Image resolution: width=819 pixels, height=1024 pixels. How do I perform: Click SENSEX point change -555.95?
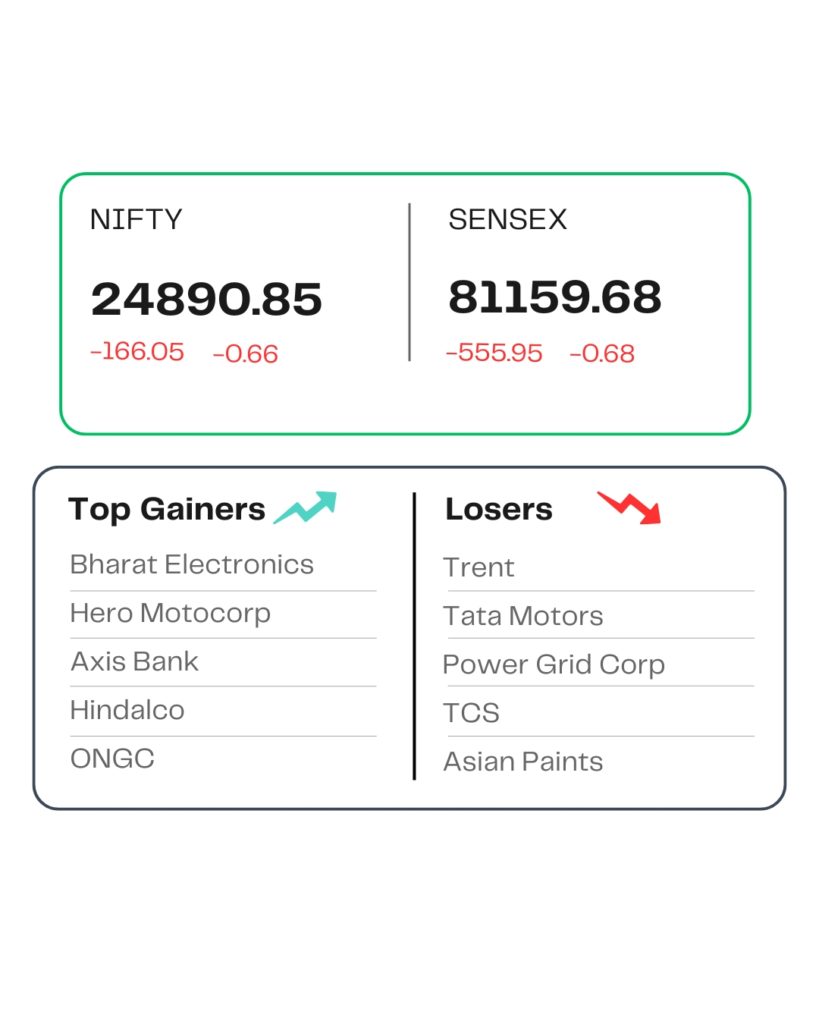click(494, 353)
